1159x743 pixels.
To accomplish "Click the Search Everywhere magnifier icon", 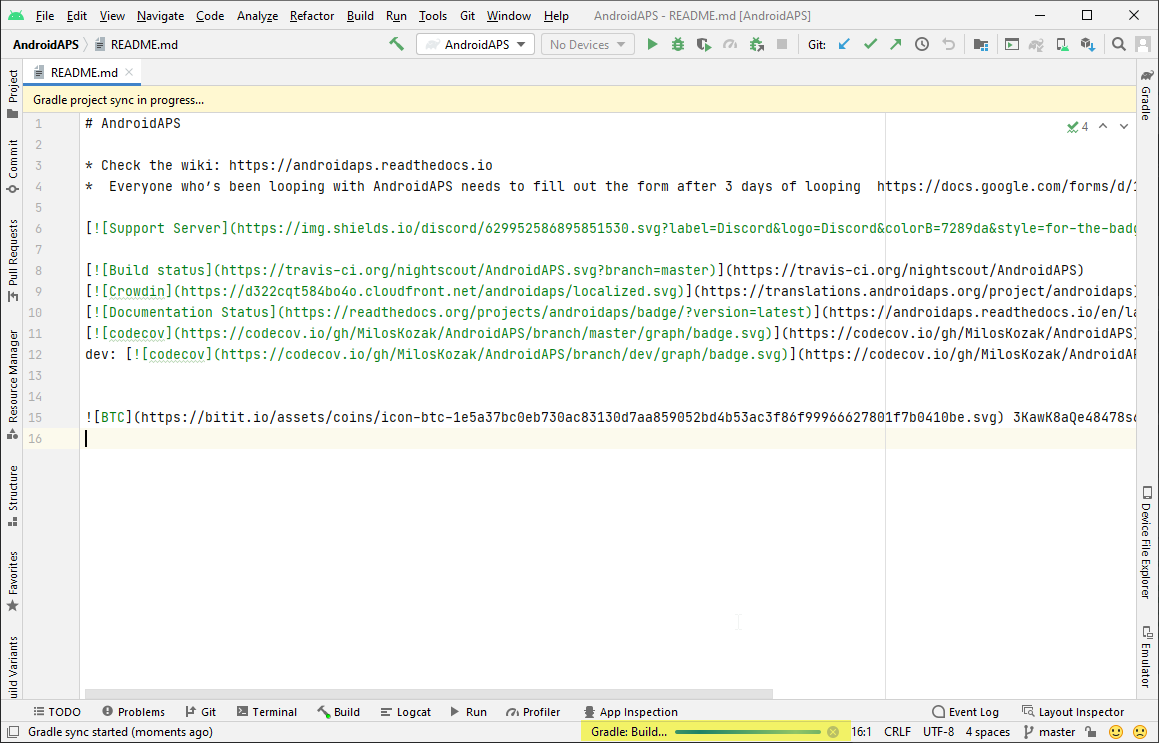I will click(x=1118, y=44).
